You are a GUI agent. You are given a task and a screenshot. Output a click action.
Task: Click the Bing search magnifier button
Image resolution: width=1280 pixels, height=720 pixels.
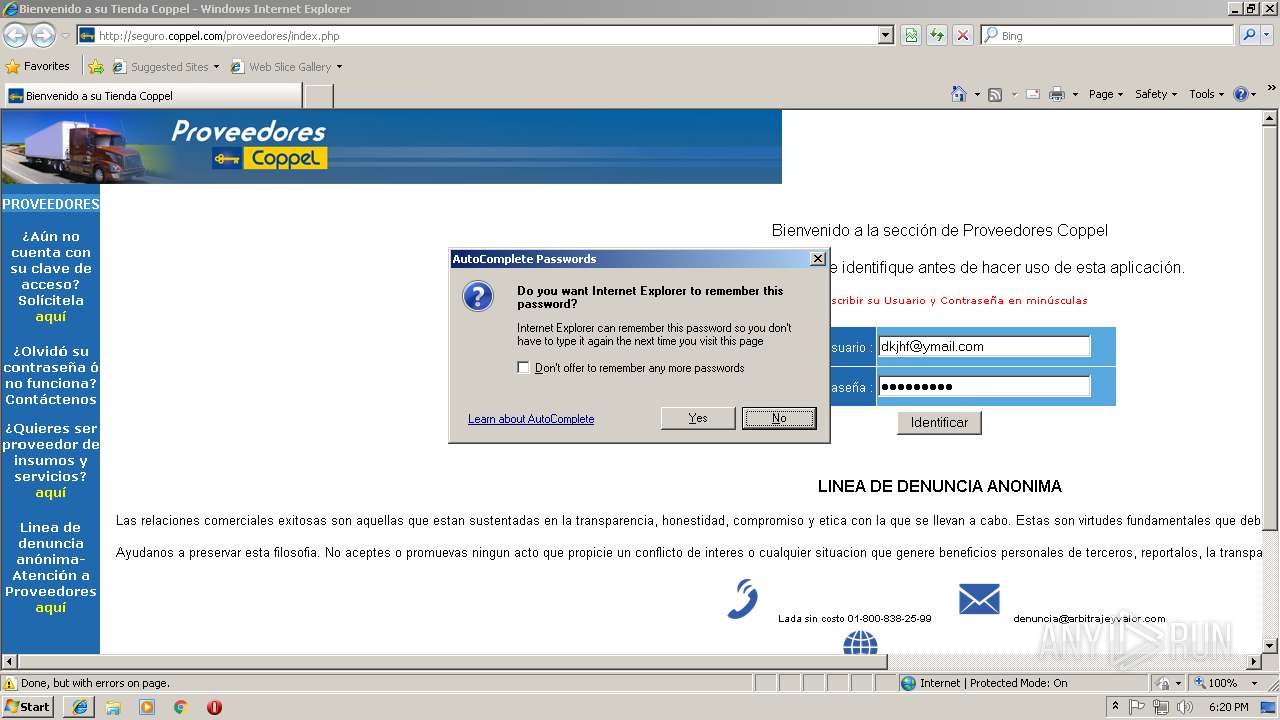[1249, 35]
